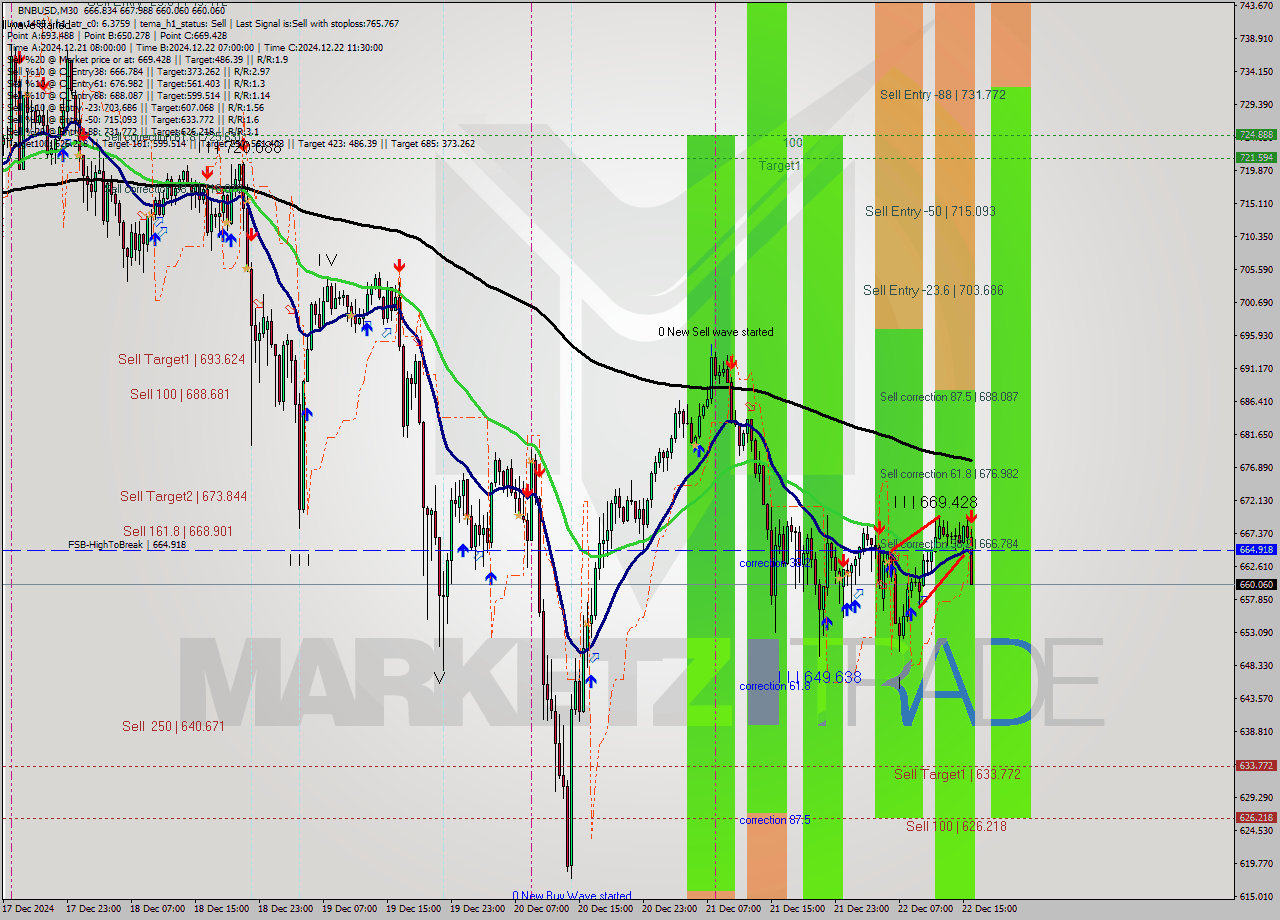Click the 700.670 price axis value
This screenshot has height=920, width=1280.
pos(1256,302)
